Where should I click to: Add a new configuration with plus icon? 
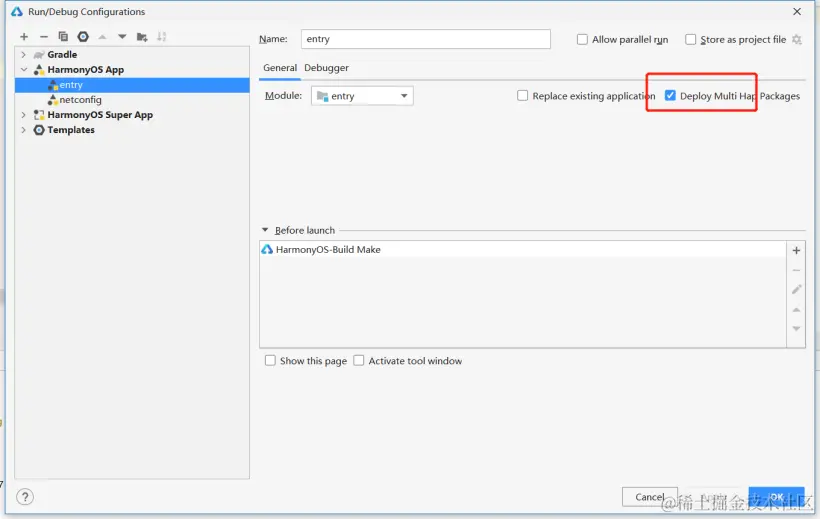tap(24, 37)
